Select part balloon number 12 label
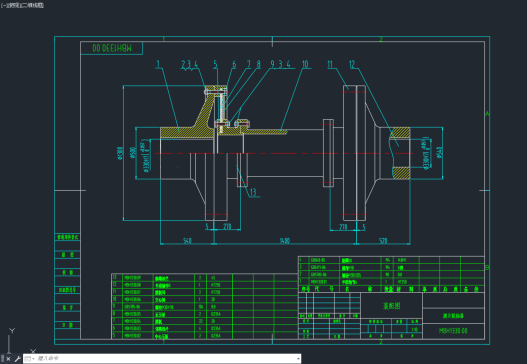The height and width of the screenshot is (364, 527). pyautogui.click(x=352, y=64)
